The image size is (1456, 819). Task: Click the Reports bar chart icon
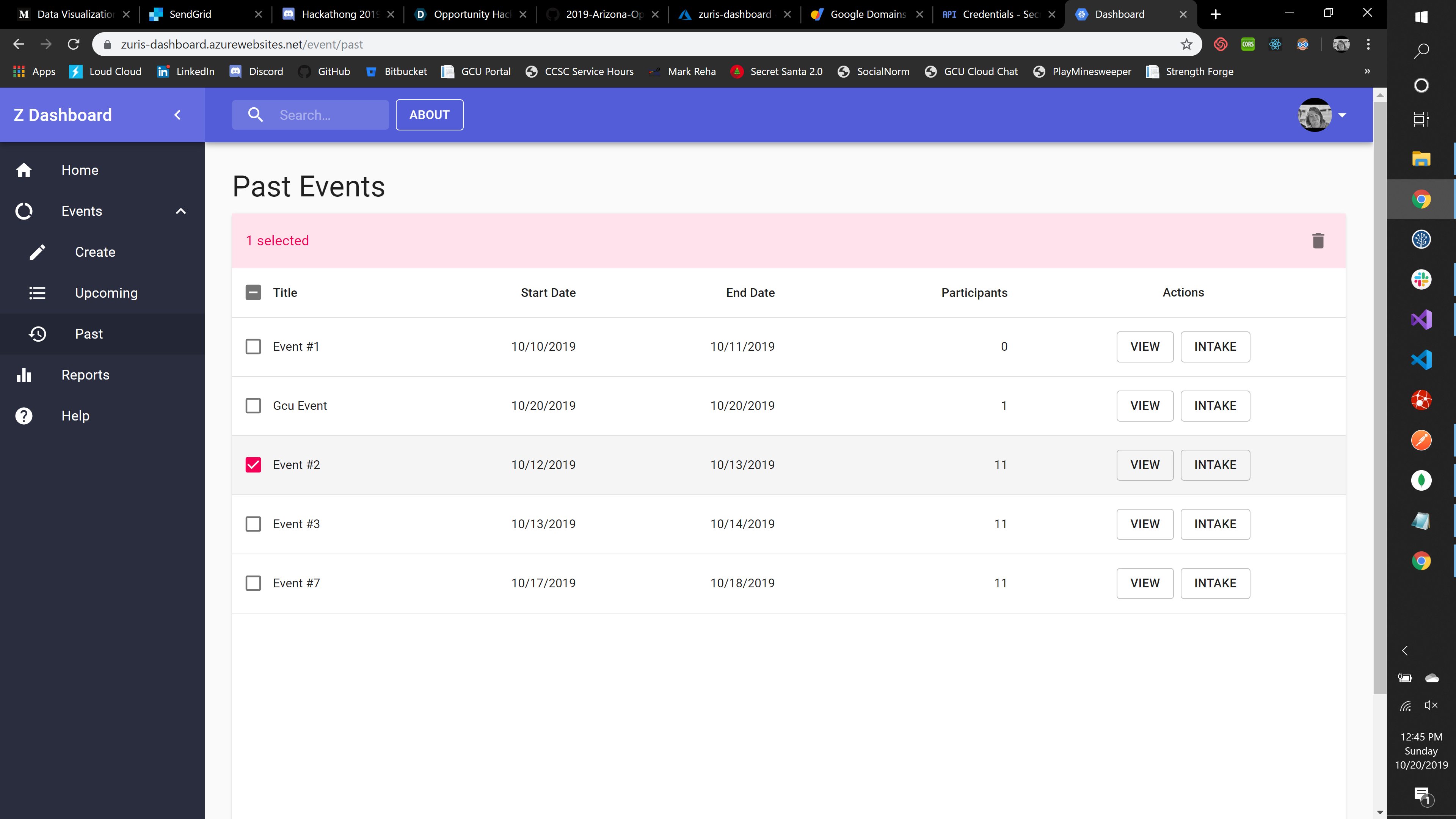pyautogui.click(x=24, y=375)
